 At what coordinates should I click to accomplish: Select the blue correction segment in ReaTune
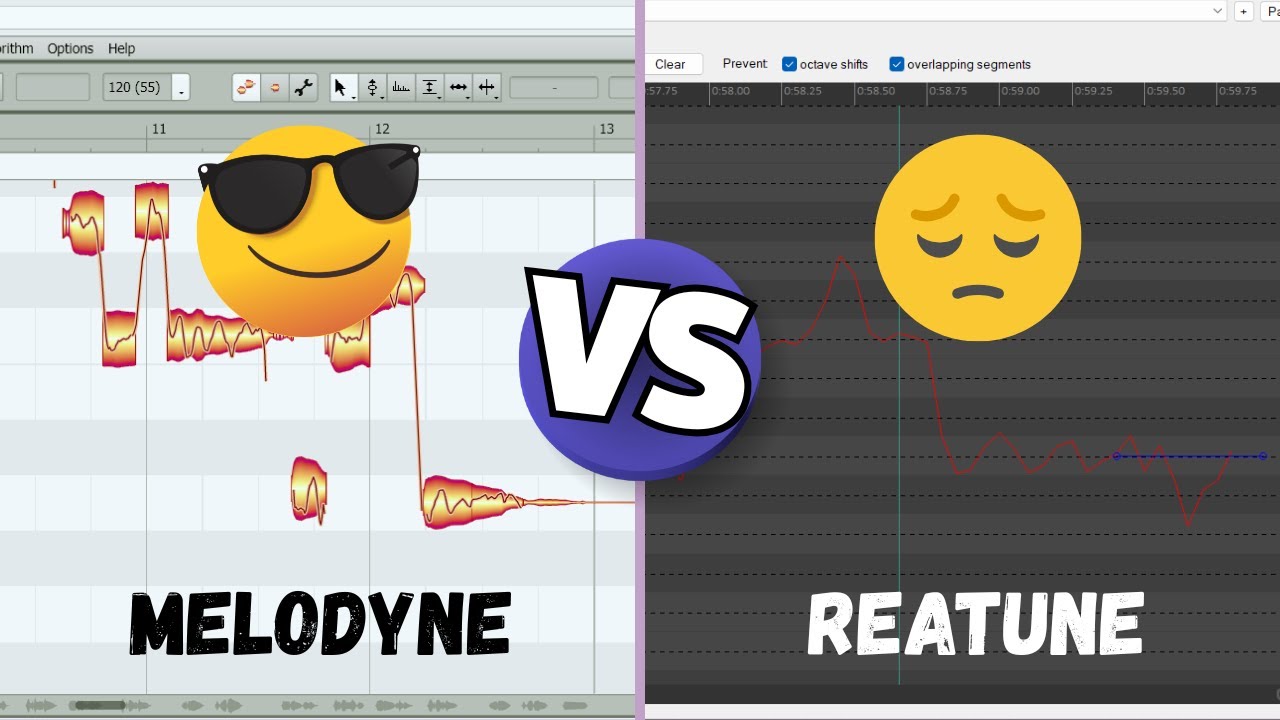[x=1190, y=456]
